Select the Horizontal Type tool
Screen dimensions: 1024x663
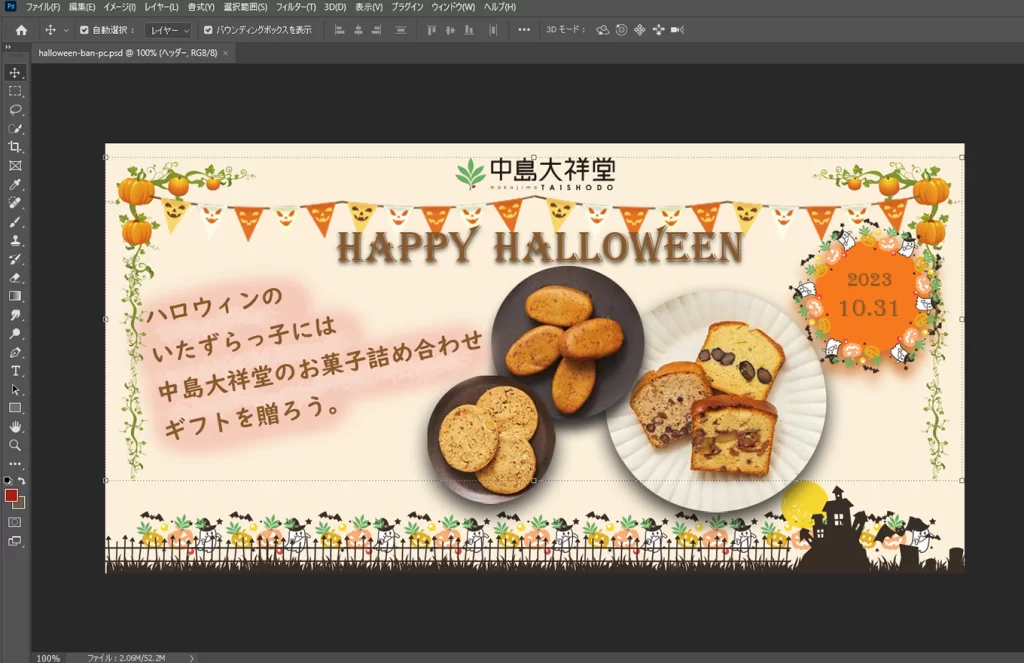(x=15, y=371)
